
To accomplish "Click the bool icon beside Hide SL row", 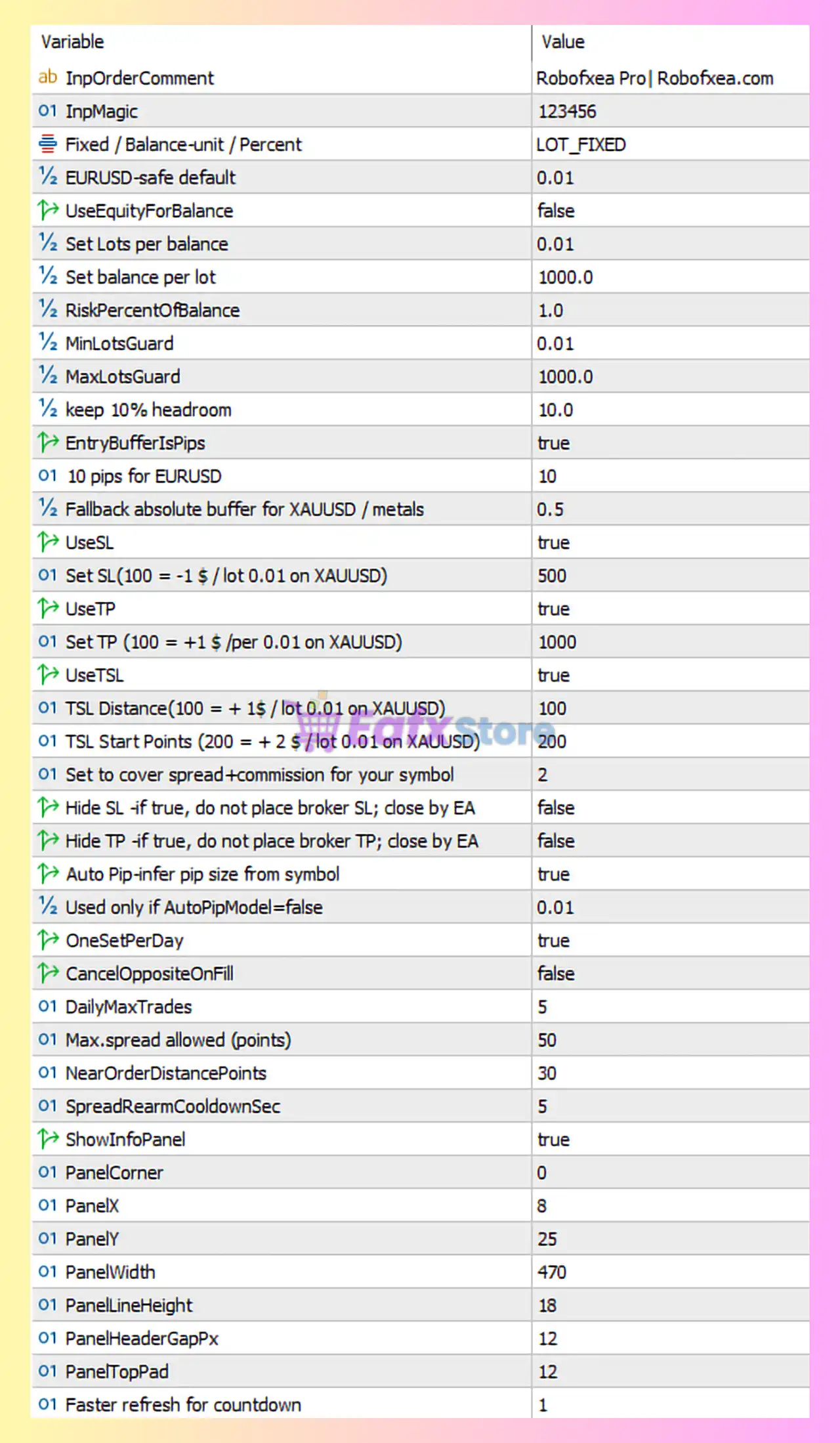I will (x=47, y=807).
